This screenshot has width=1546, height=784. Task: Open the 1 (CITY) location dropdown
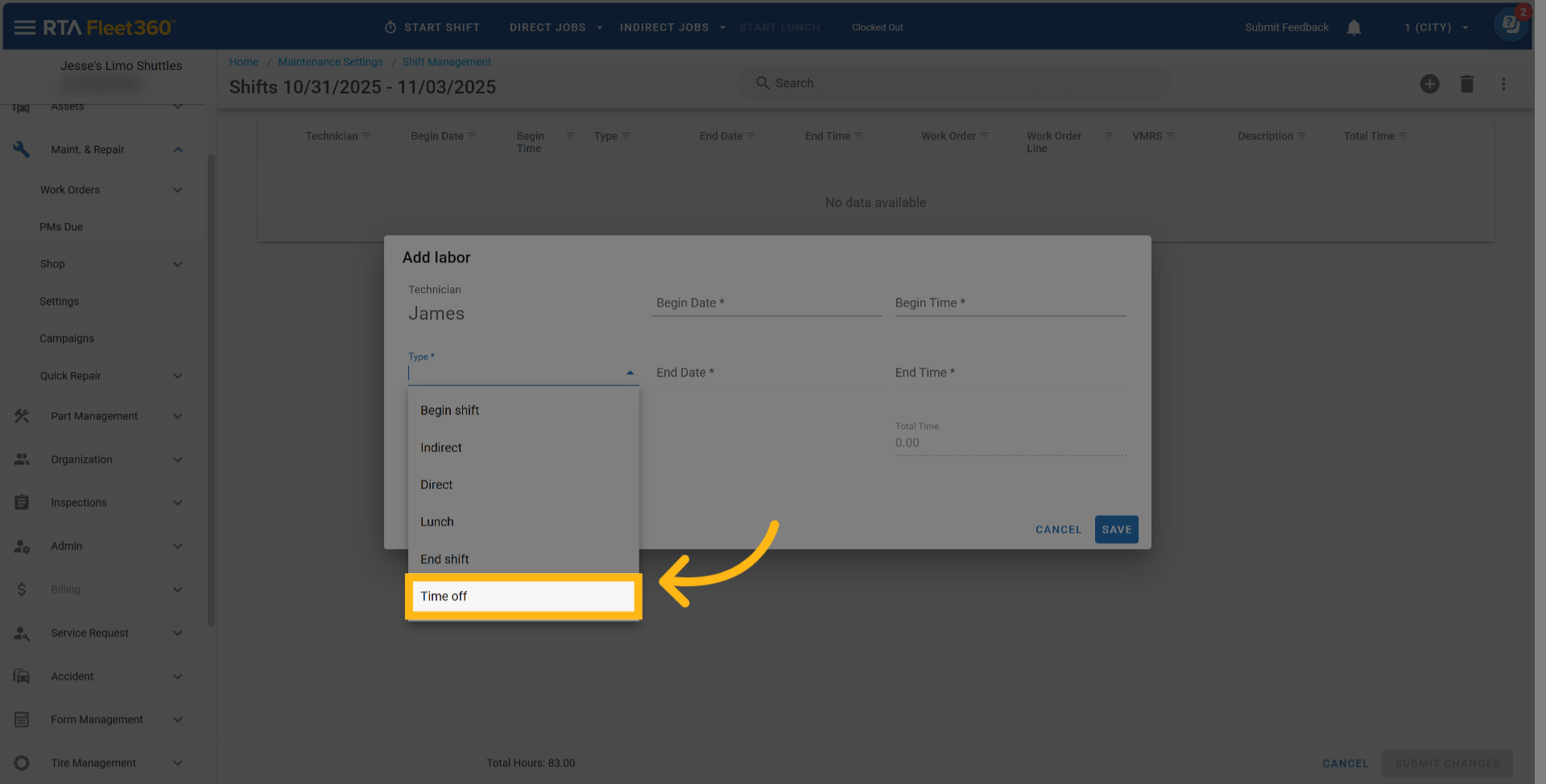click(x=1436, y=27)
